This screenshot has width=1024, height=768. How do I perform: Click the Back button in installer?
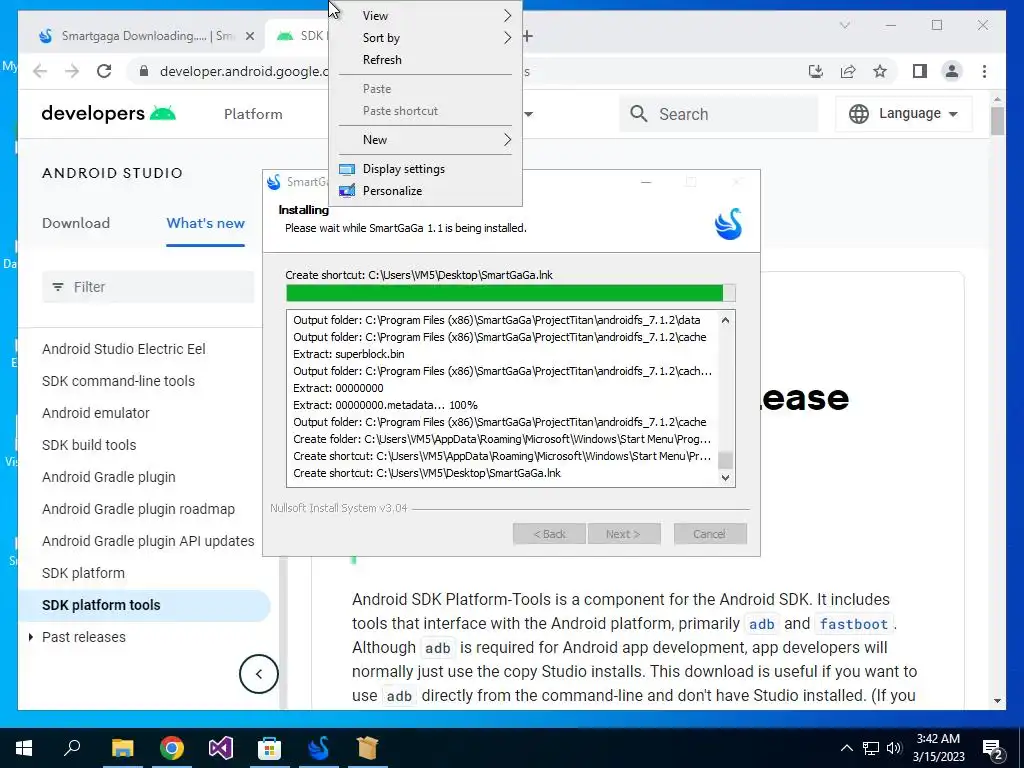click(549, 534)
